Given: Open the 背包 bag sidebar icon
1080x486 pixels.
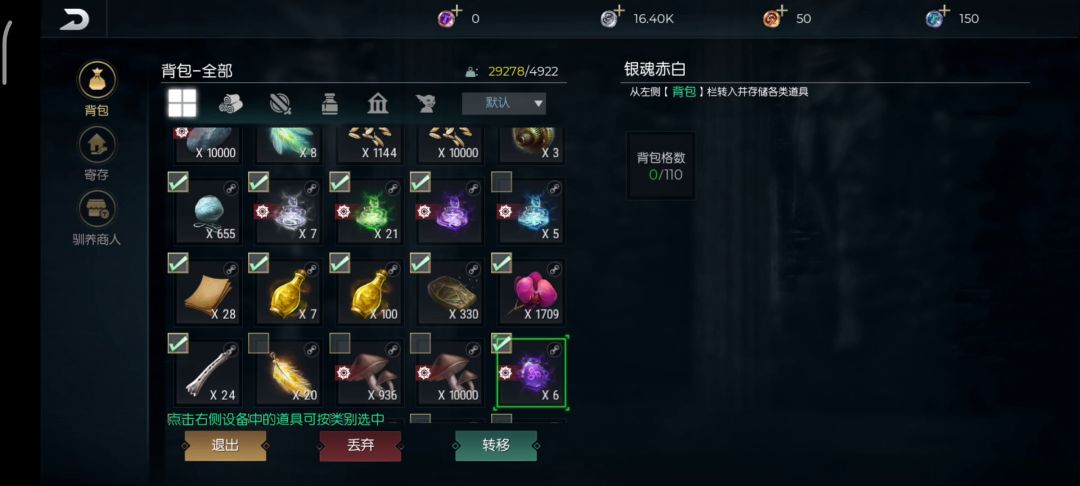Looking at the screenshot, I should 96,80.
